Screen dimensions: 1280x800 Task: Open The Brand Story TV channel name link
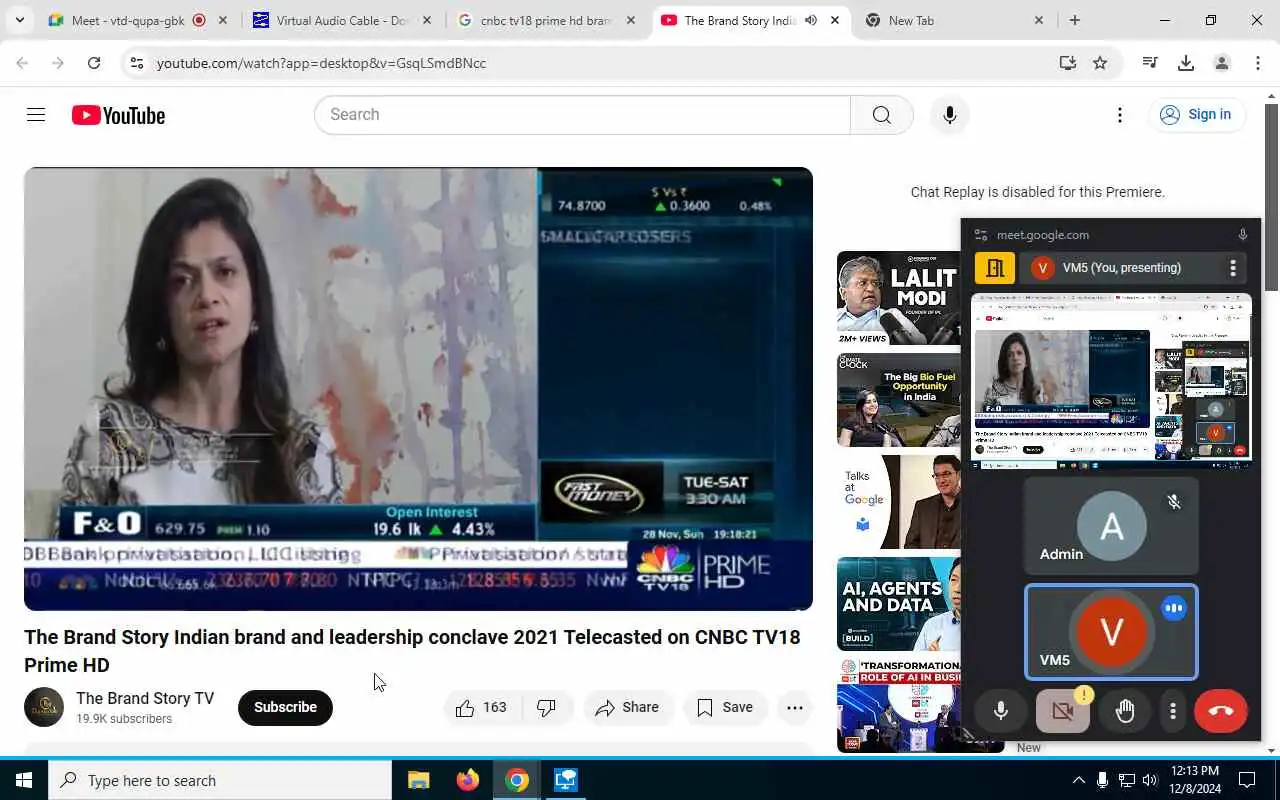pyautogui.click(x=145, y=698)
